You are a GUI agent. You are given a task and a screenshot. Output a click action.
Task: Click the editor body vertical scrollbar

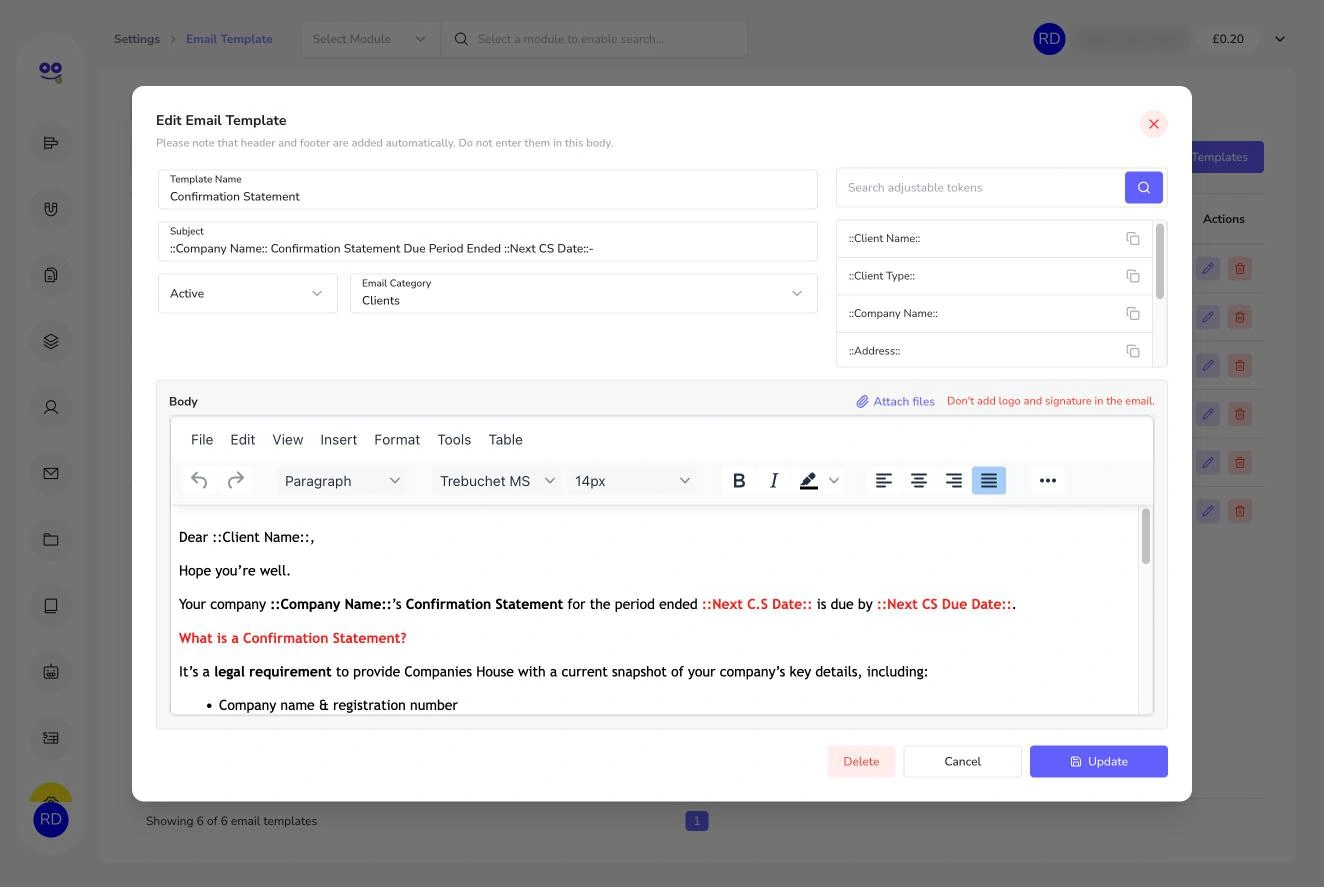point(1146,536)
